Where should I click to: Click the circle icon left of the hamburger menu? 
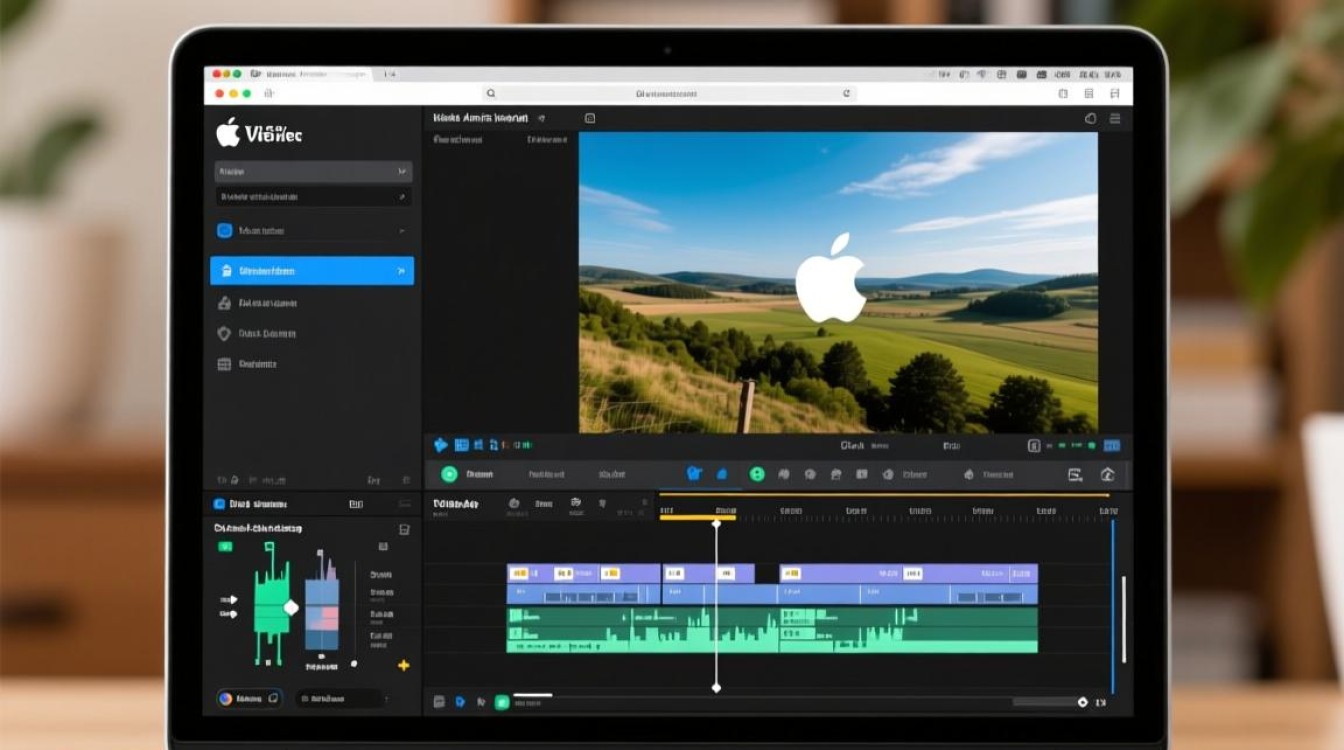click(x=1090, y=118)
